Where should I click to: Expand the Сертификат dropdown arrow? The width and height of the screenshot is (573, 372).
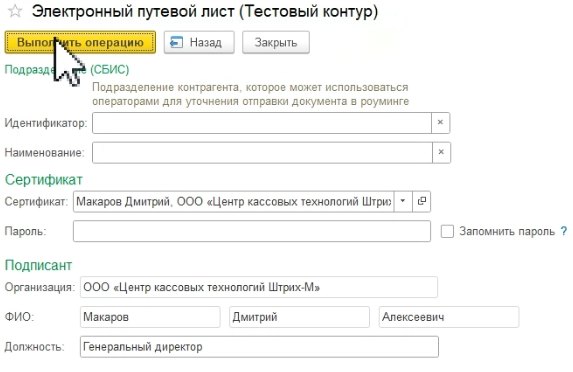pyautogui.click(x=403, y=201)
